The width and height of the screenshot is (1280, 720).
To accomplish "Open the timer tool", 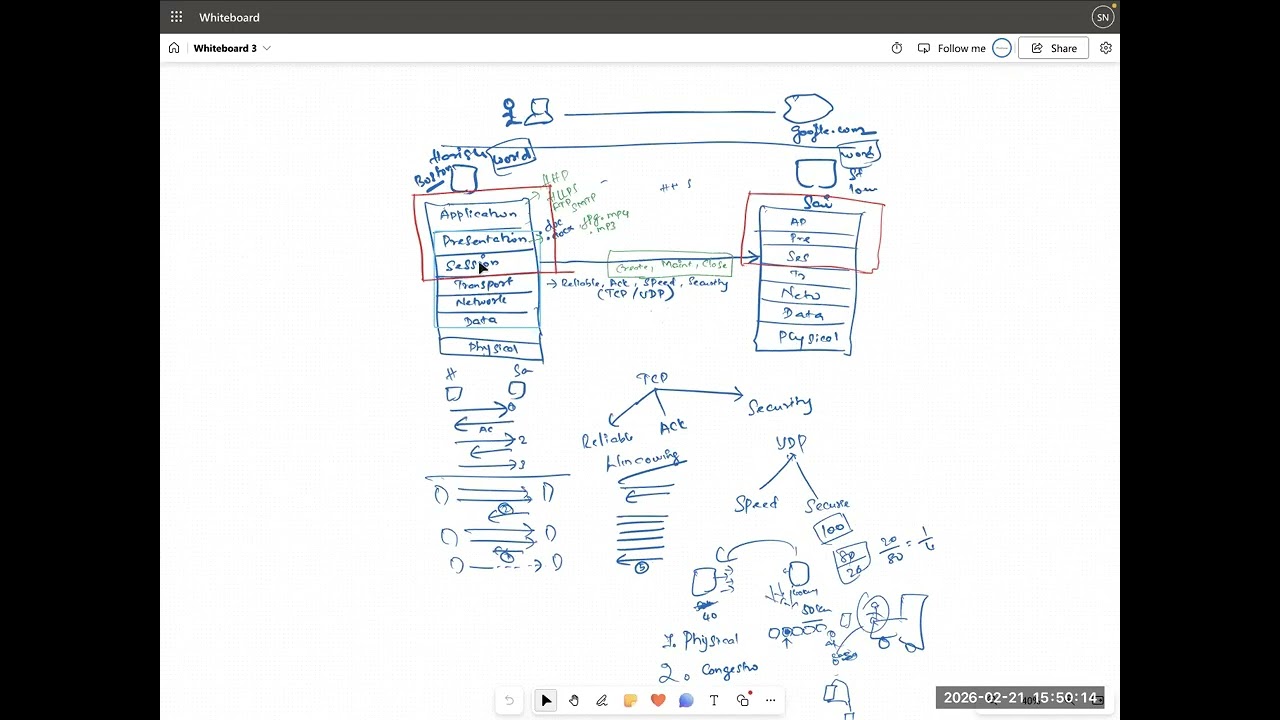I will pyautogui.click(x=897, y=48).
